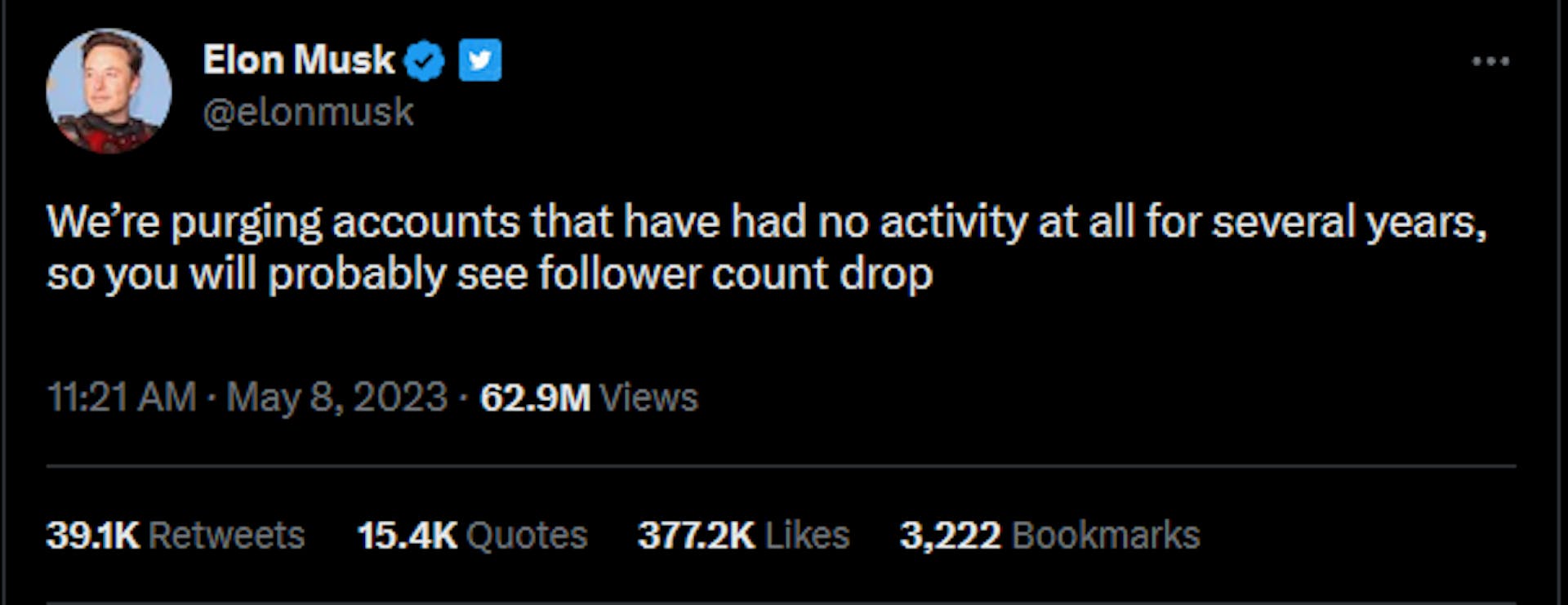Click the word Views after the date
The width and height of the screenshot is (1568, 605).
click(x=648, y=398)
